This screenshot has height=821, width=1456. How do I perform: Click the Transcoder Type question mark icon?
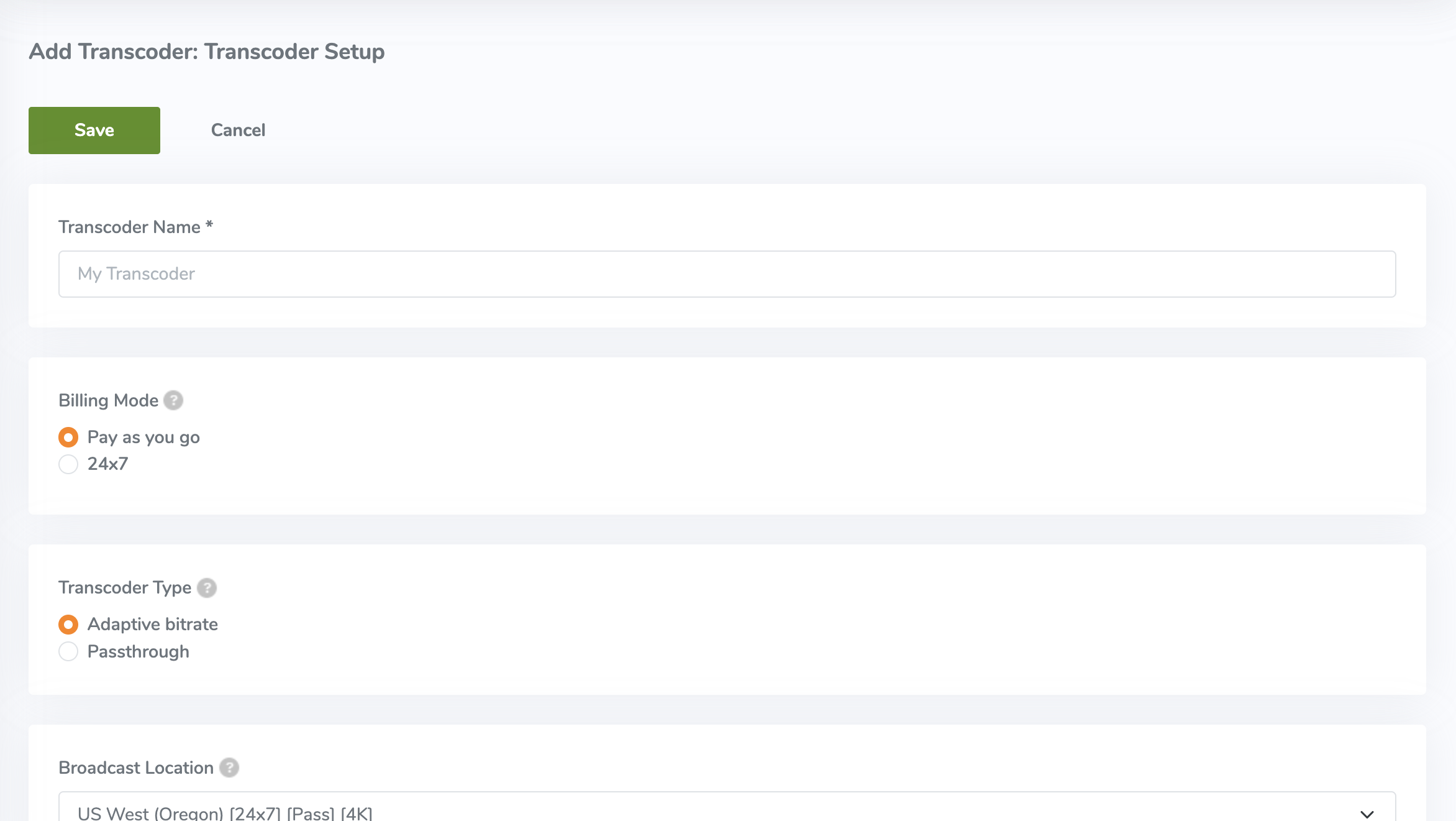click(x=207, y=587)
